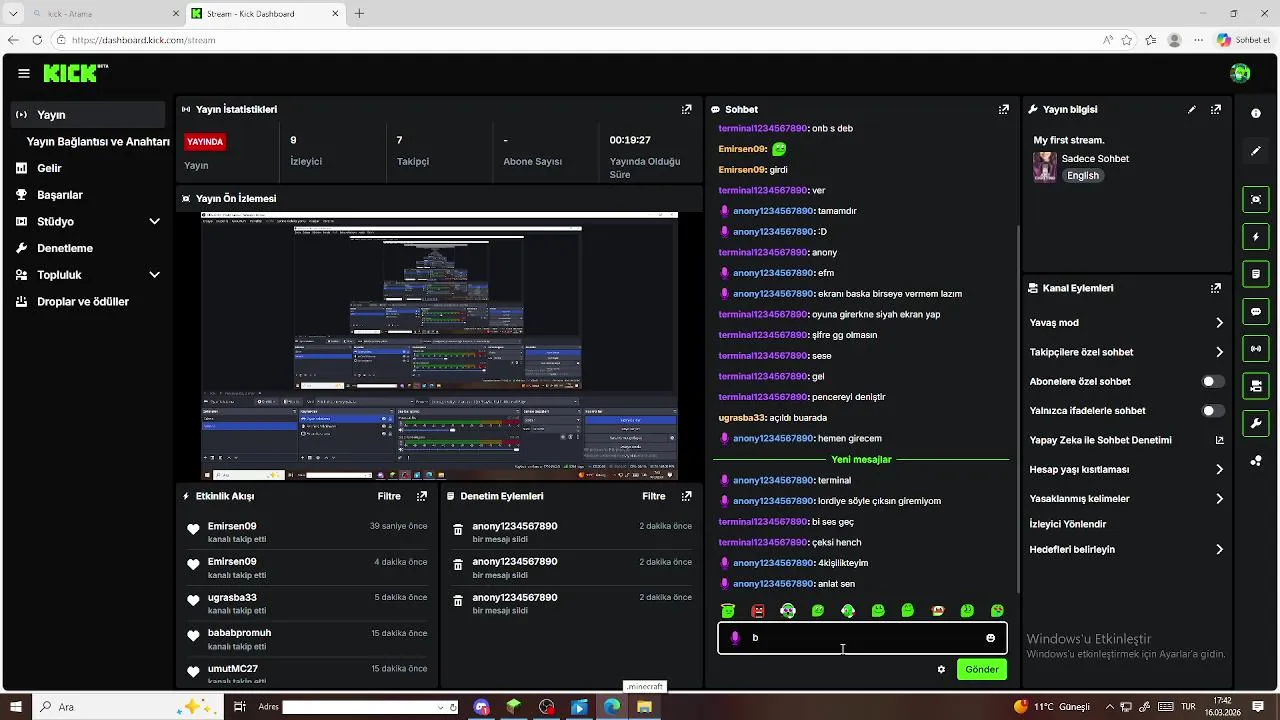Open the Filtre dropdown in Etkinlik Akışı
This screenshot has width=1280, height=720.
point(389,496)
